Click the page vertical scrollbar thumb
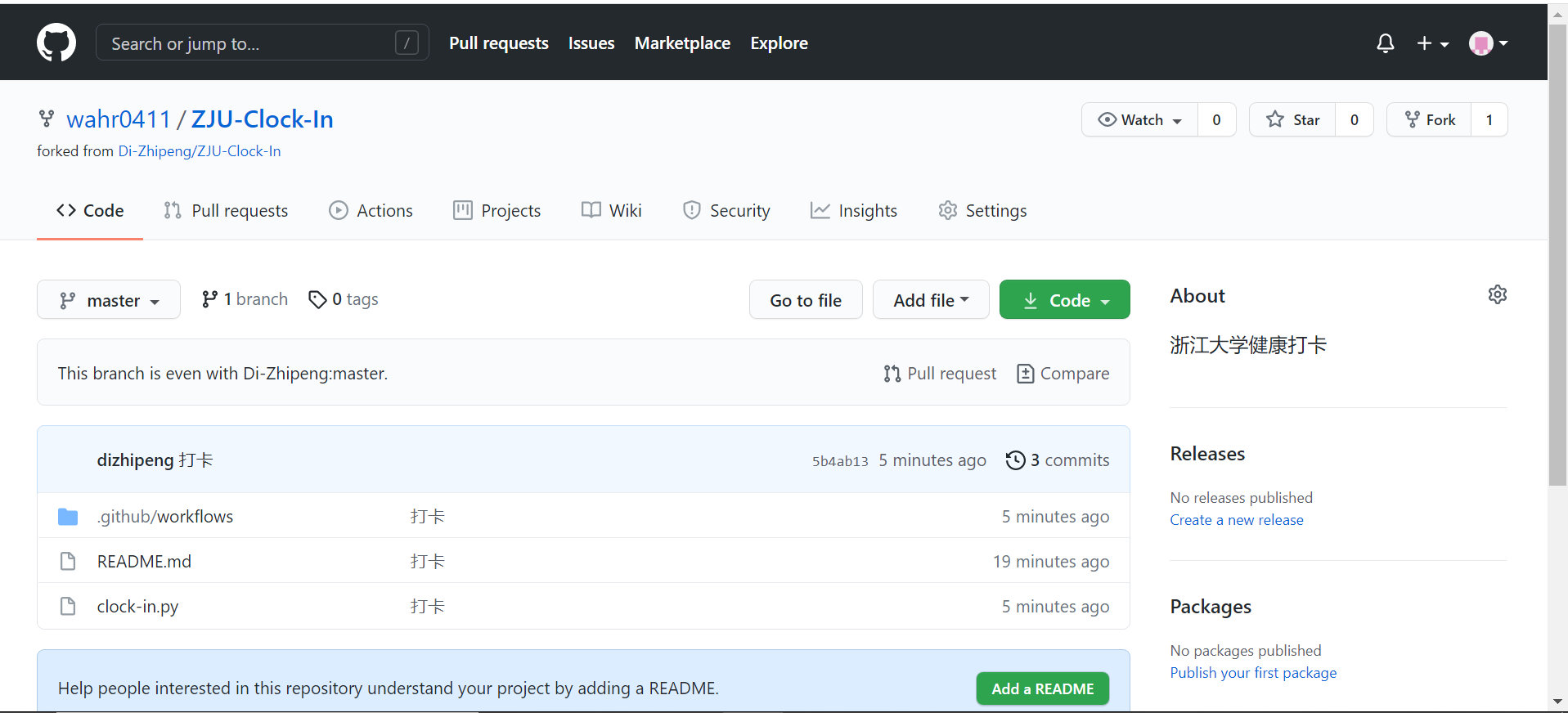This screenshot has height=713, width=1568. pos(1558,253)
